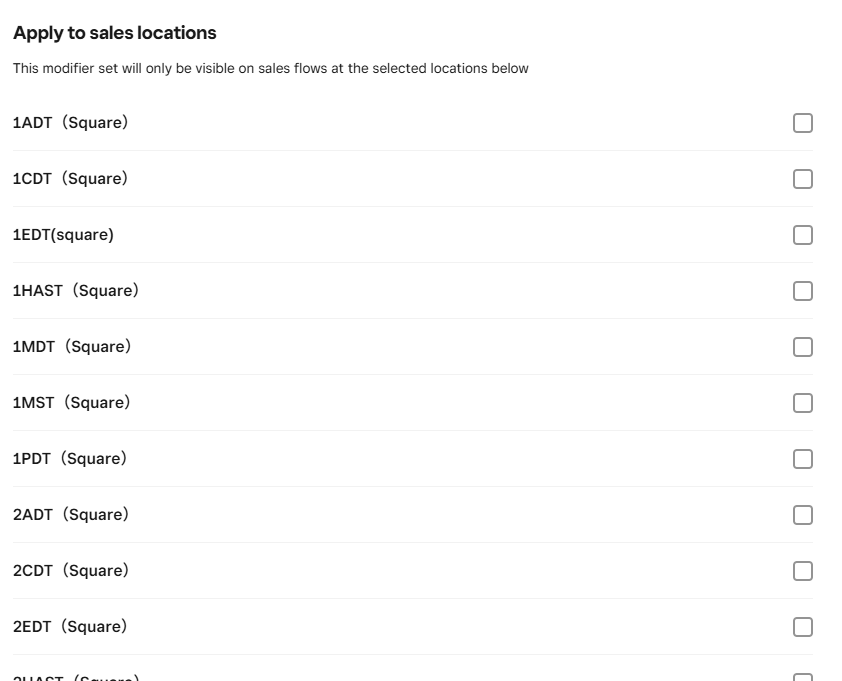Select the 1HAST (Square) checkbox
The image size is (842, 681).
(x=802, y=291)
